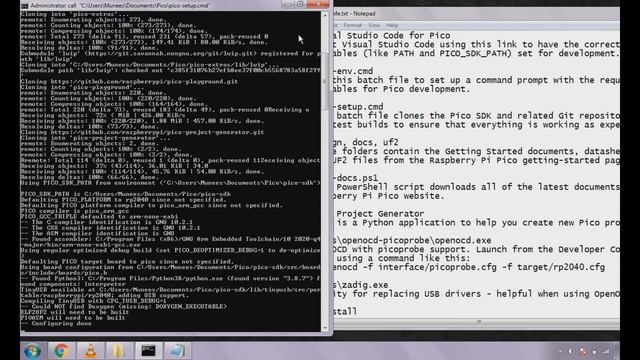Click the 'gn, docs, uf2' line in Notepad
This screenshot has height=360, width=640.
[366, 142]
